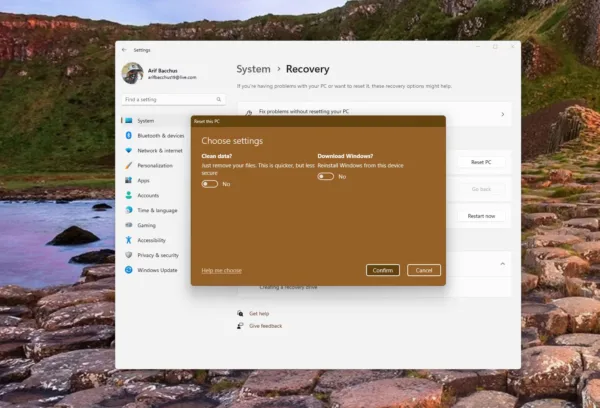The height and width of the screenshot is (408, 600).
Task: Click the System breadcrumb link
Action: (253, 69)
